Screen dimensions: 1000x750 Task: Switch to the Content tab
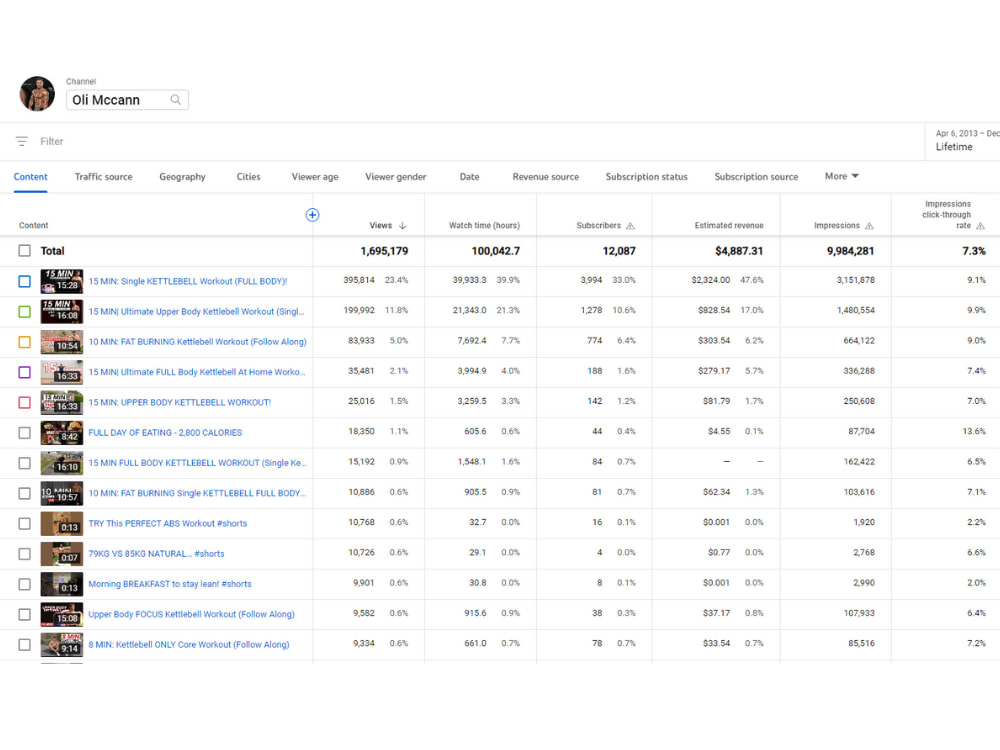(x=31, y=177)
